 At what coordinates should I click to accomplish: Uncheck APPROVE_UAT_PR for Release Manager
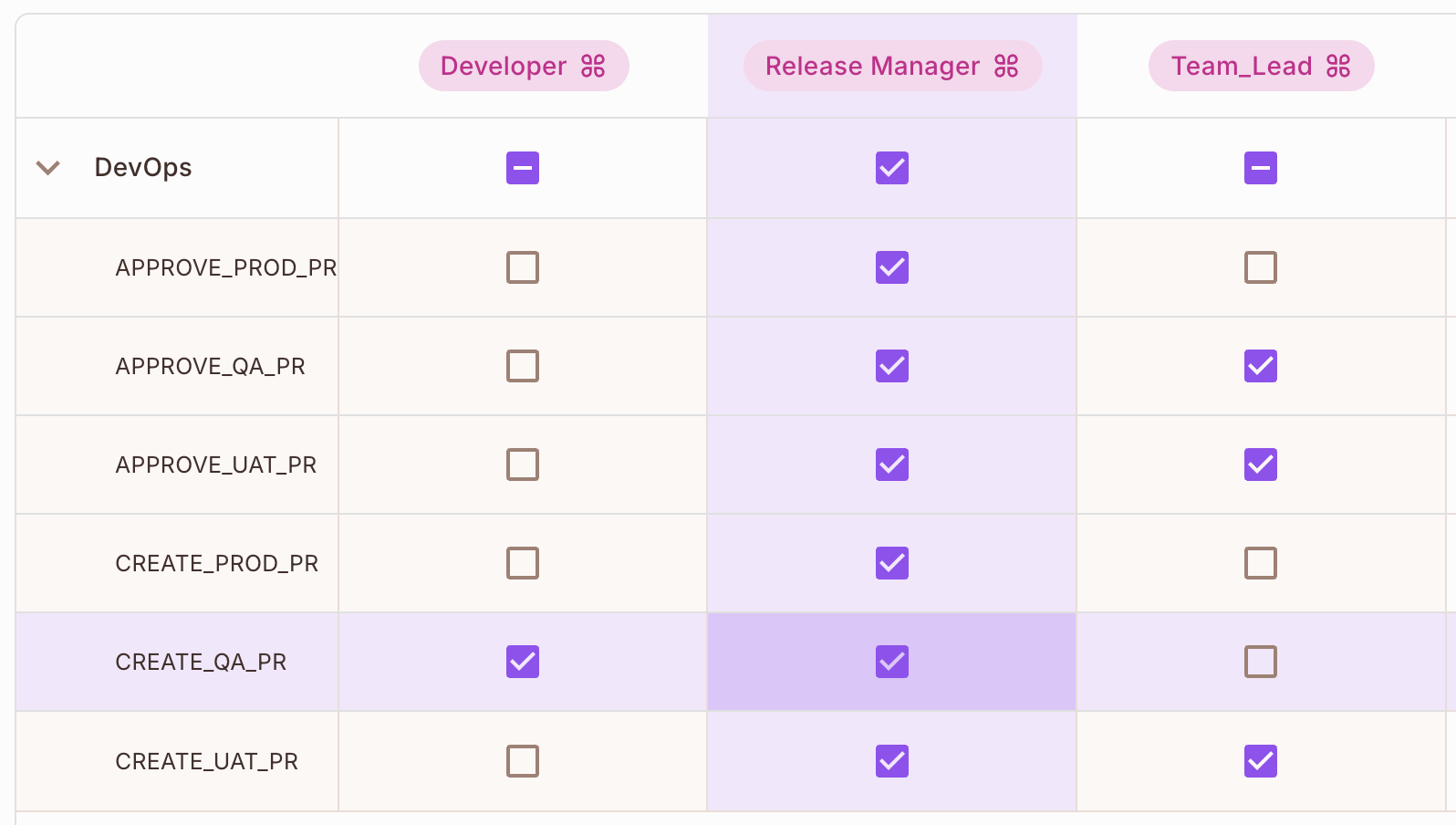892,465
